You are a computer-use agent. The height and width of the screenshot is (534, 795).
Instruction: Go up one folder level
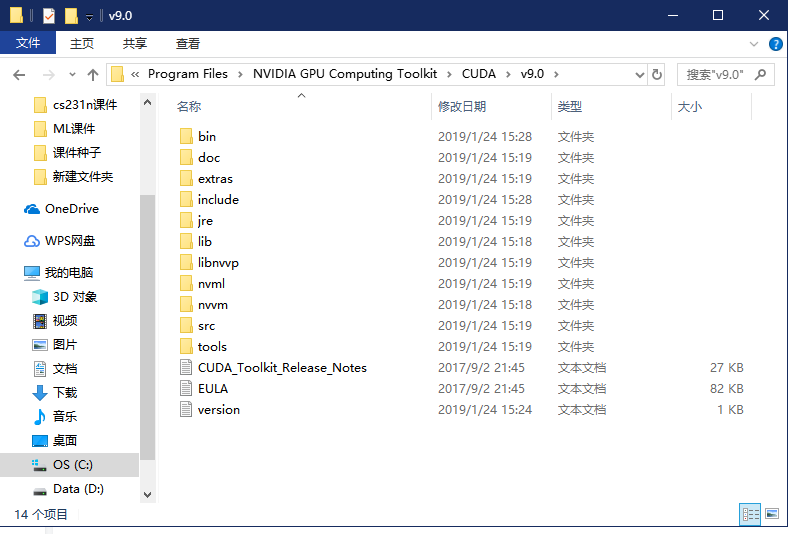(92, 75)
